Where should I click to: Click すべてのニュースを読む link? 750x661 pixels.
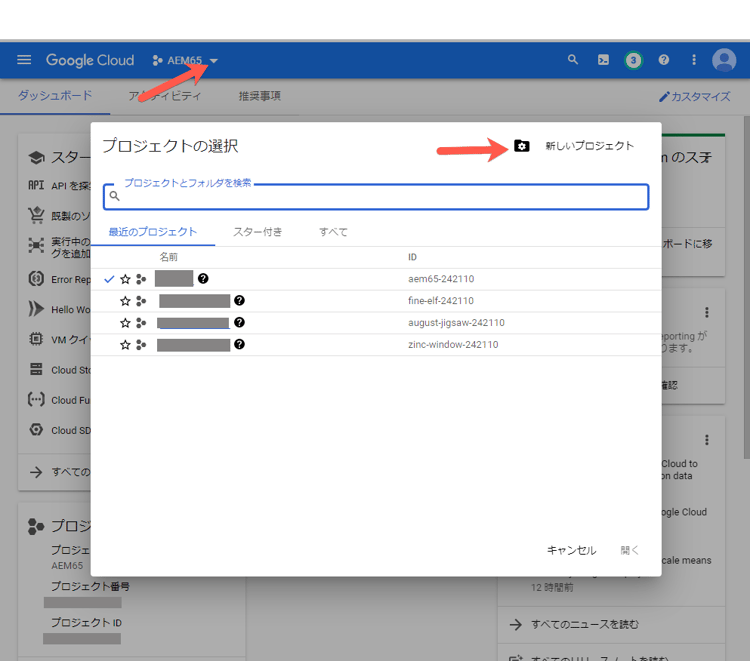click(585, 625)
